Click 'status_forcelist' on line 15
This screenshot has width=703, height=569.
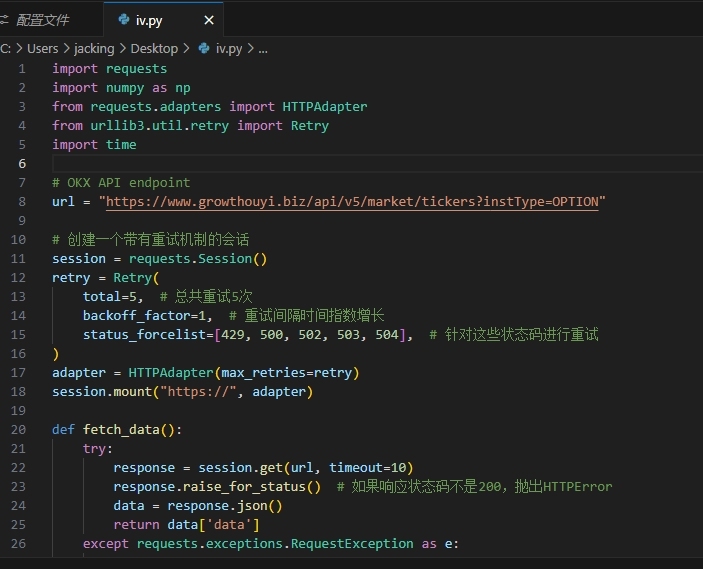[144, 334]
